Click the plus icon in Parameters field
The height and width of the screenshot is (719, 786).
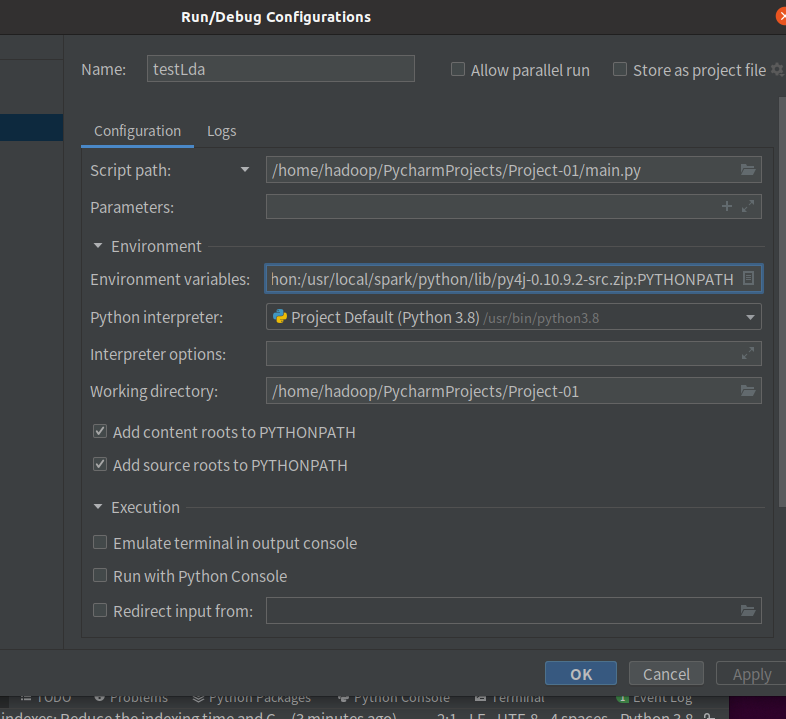[727, 207]
